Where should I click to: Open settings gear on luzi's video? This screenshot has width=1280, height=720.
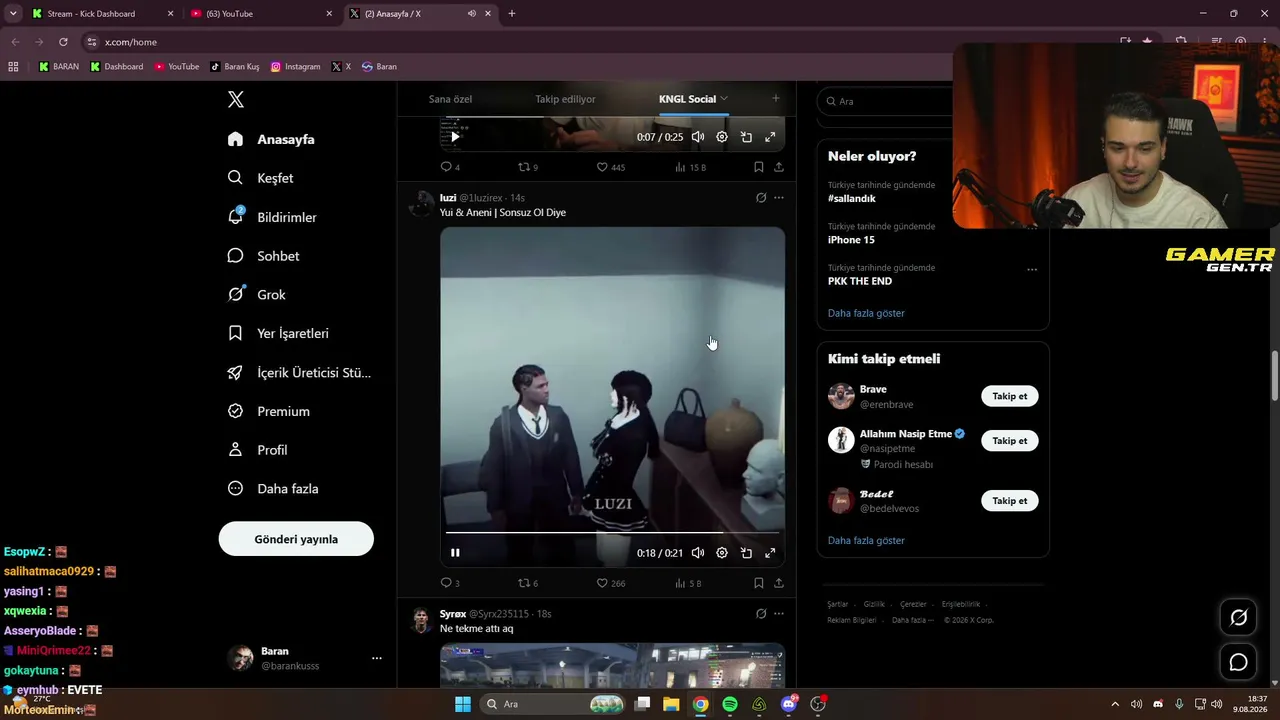722,553
